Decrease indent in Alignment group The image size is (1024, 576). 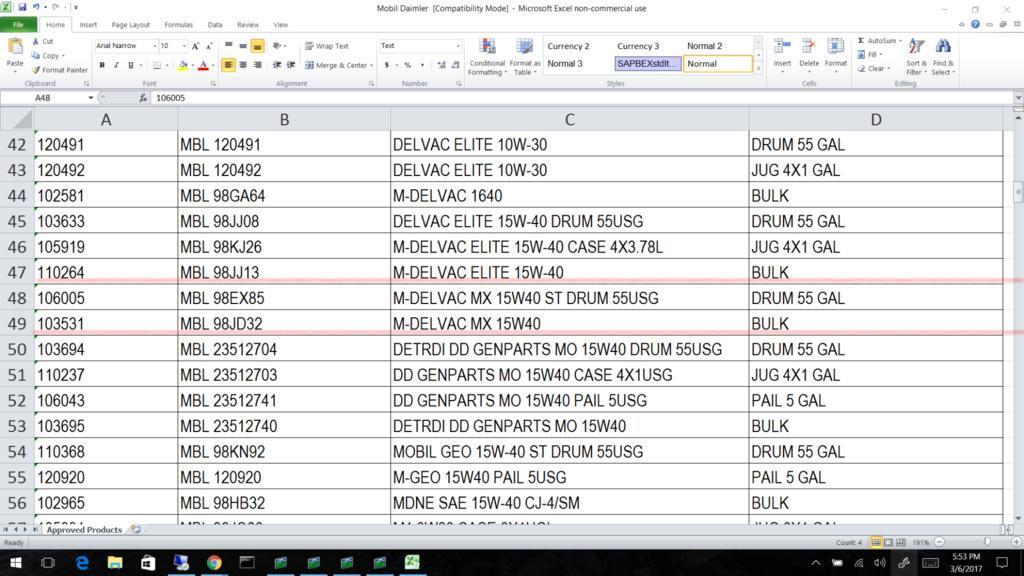[277, 65]
